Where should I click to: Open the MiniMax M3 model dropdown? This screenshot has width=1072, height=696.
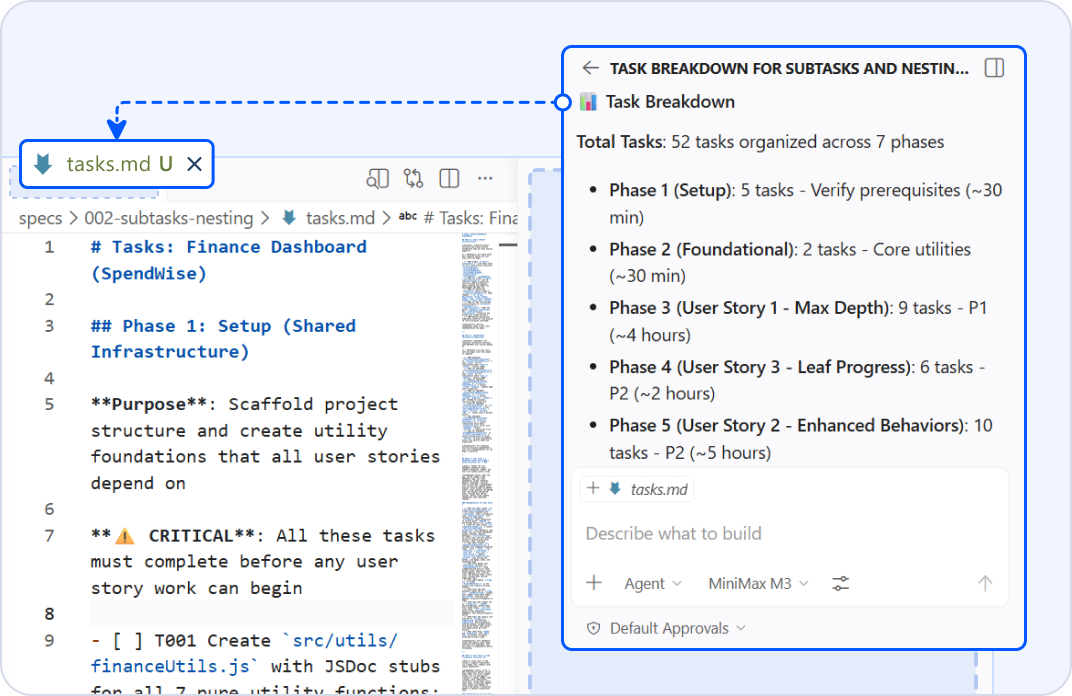point(758,584)
